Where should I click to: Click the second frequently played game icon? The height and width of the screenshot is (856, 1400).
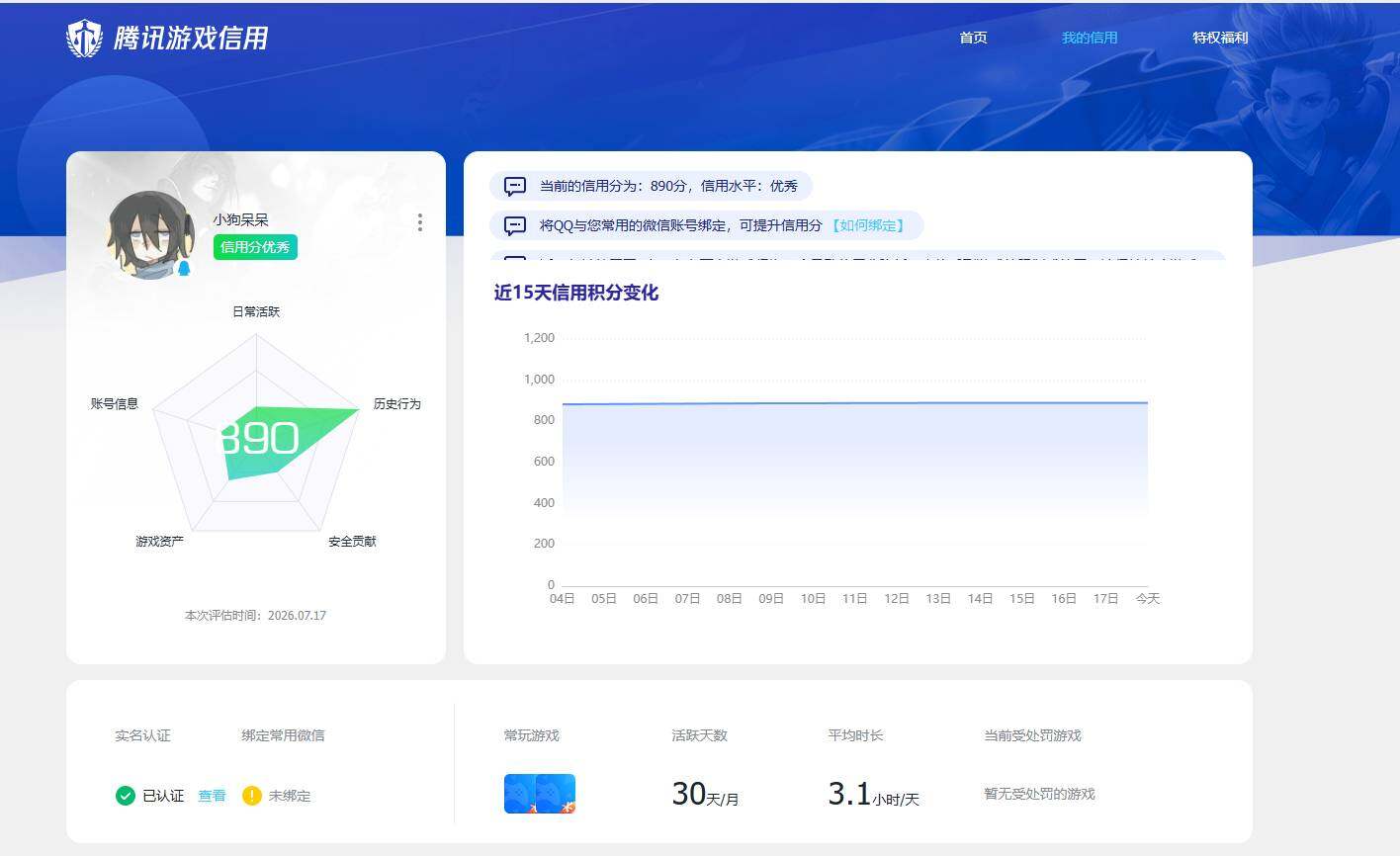pos(558,794)
